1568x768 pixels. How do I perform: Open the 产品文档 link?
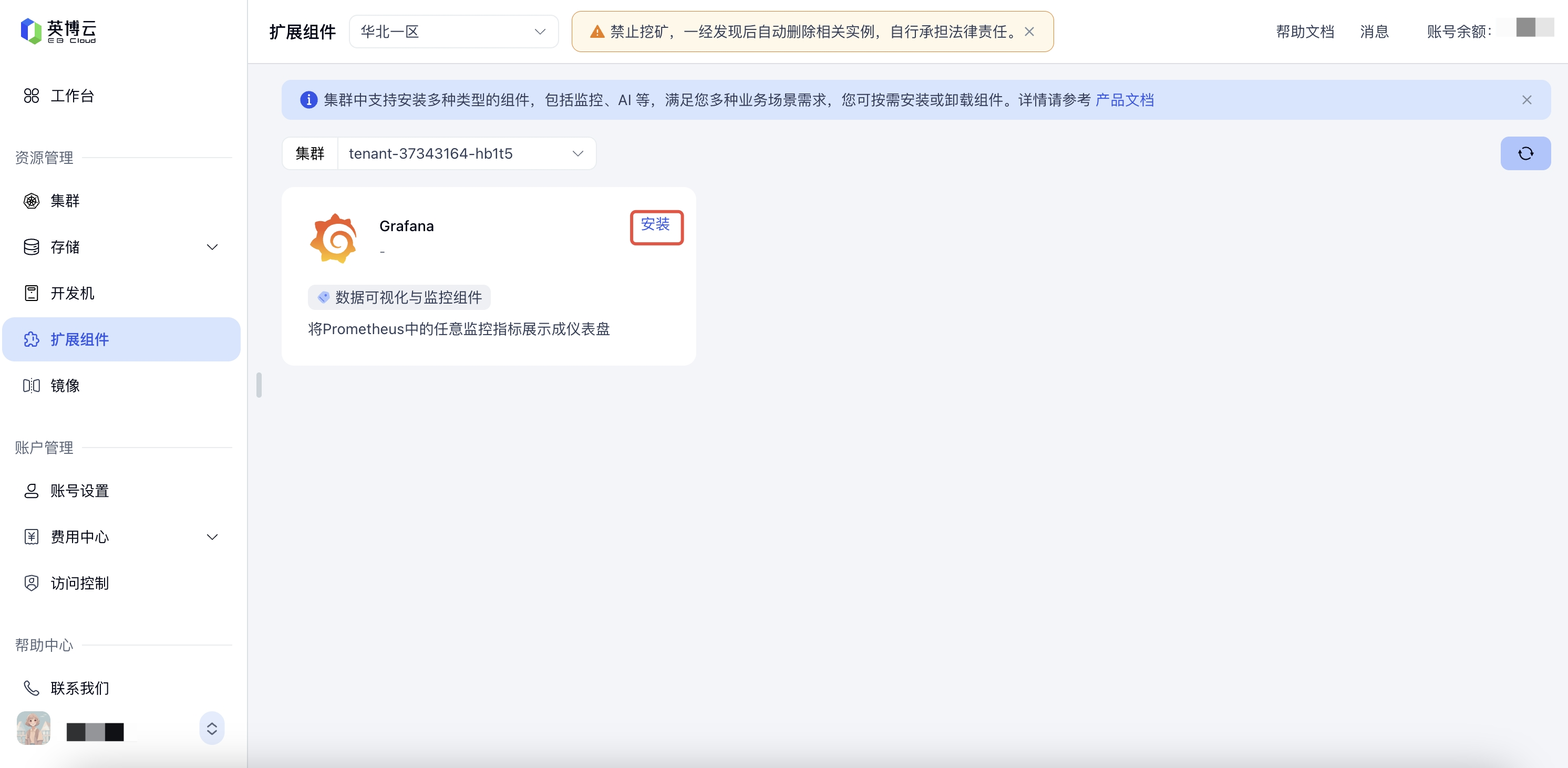point(1125,100)
